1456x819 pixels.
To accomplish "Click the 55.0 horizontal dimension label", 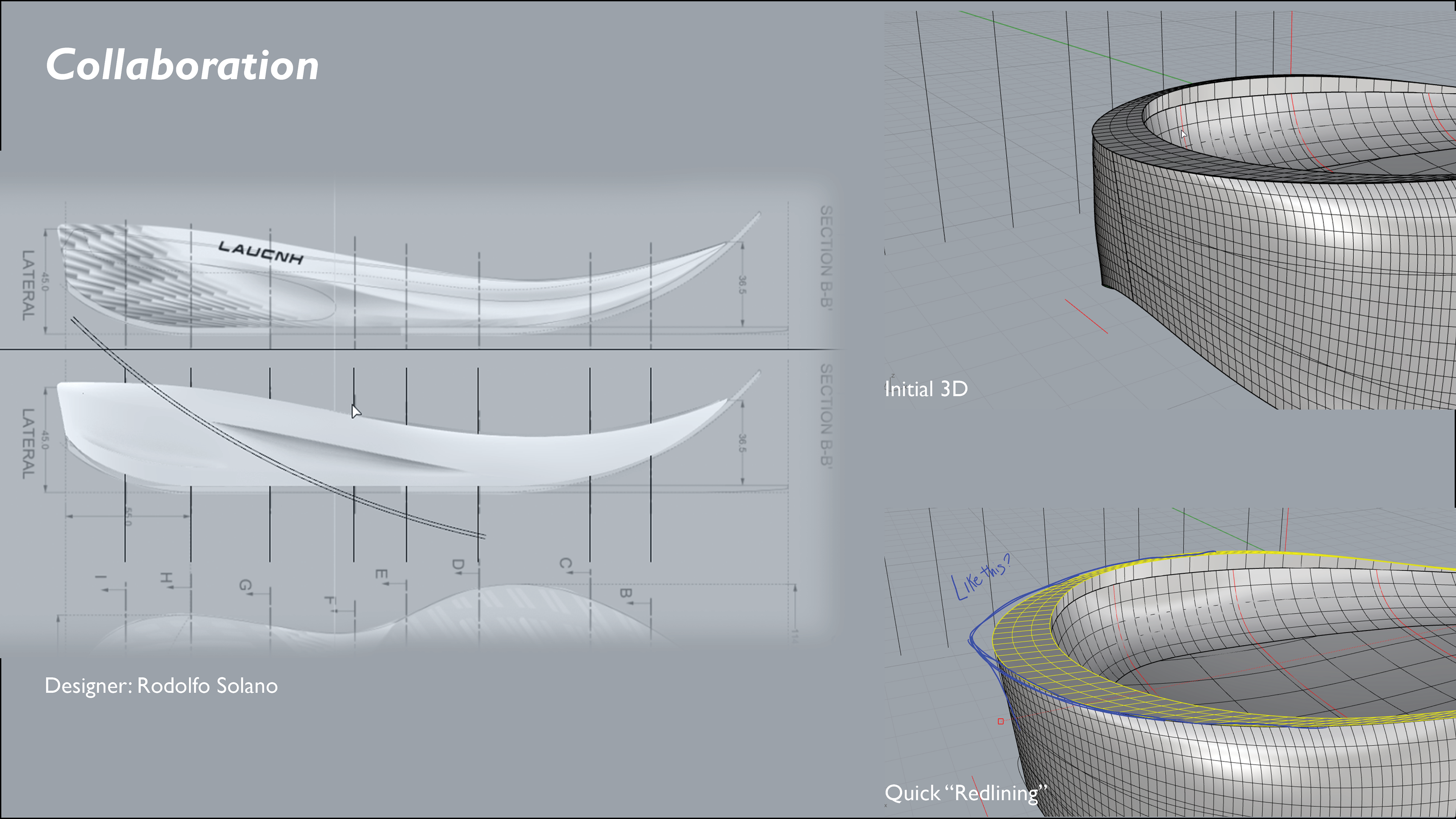I will tap(128, 516).
